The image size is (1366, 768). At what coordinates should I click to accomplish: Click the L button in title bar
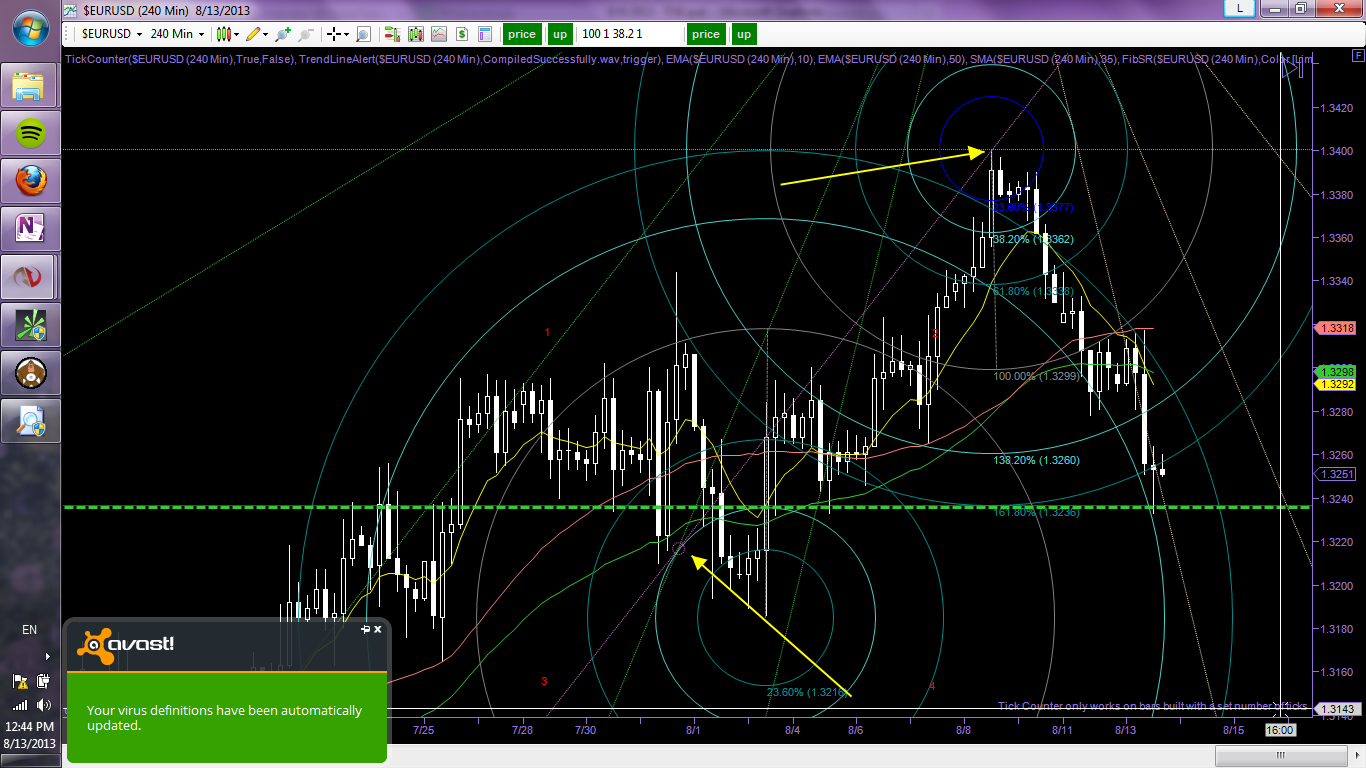pos(1241,8)
